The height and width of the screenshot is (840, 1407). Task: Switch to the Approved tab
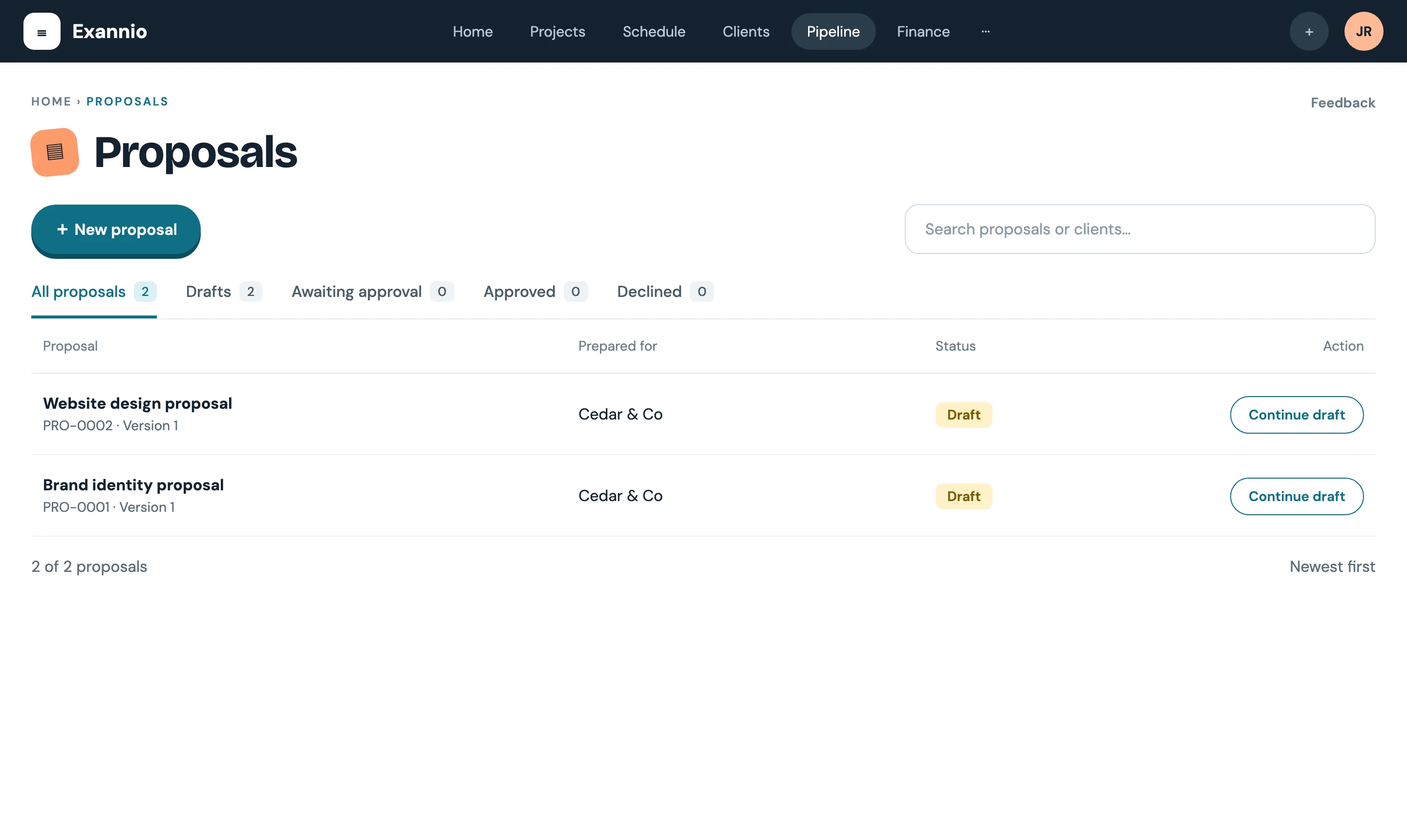click(535, 292)
